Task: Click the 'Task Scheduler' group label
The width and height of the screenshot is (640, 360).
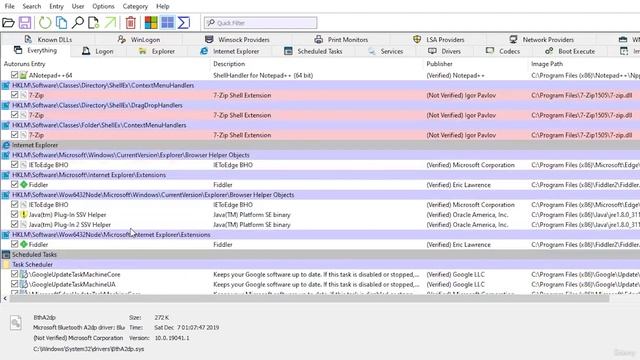Action: coord(32,264)
